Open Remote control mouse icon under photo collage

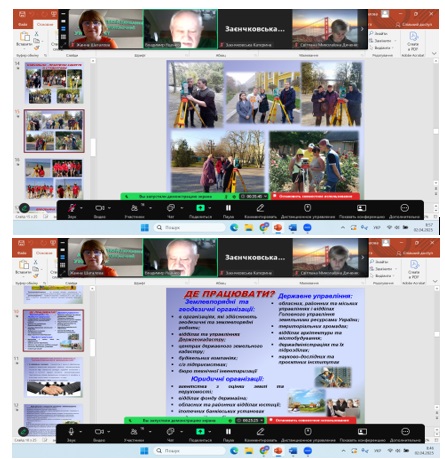coord(307,208)
